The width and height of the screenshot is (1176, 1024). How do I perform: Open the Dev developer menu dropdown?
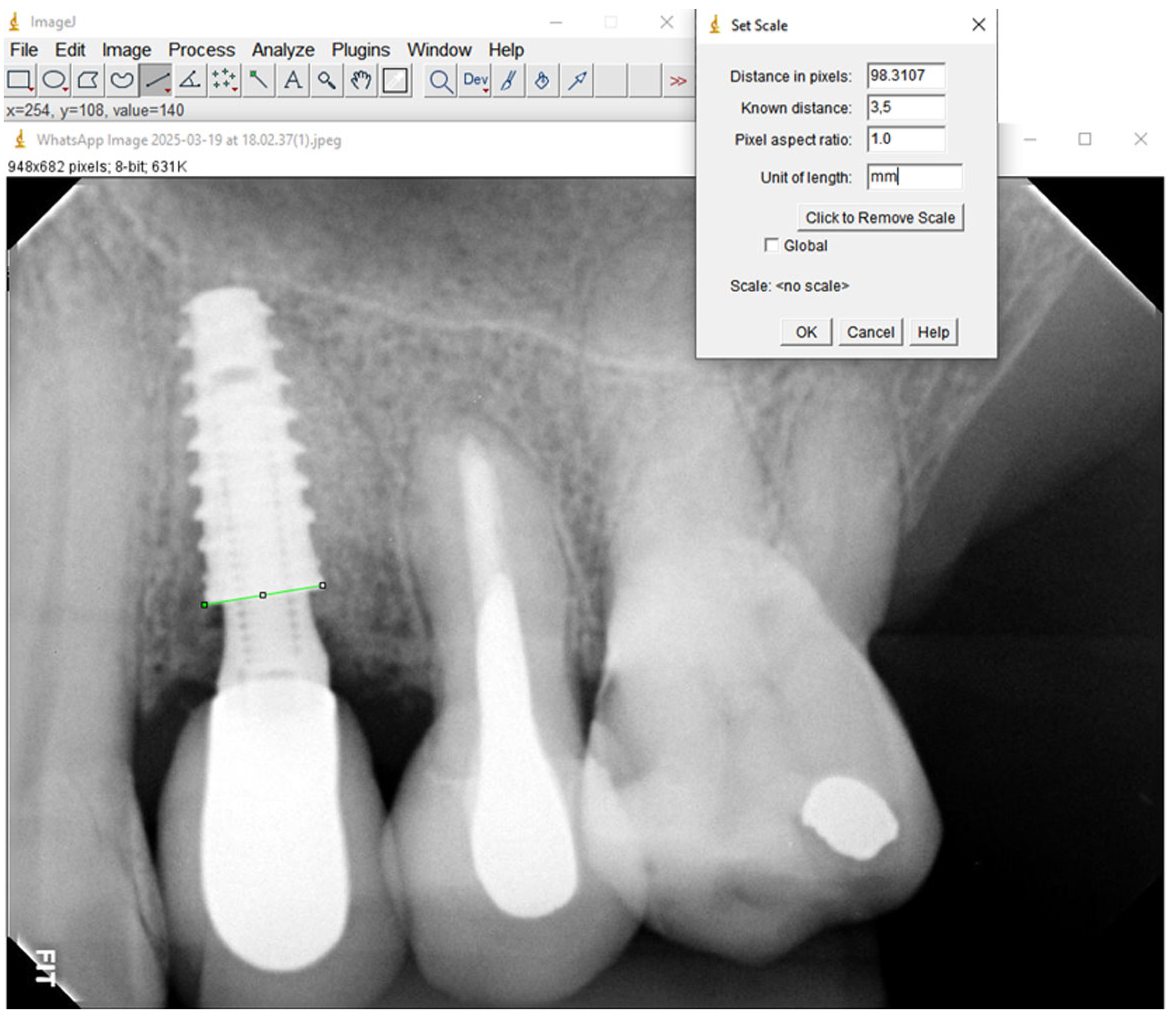pyautogui.click(x=475, y=81)
